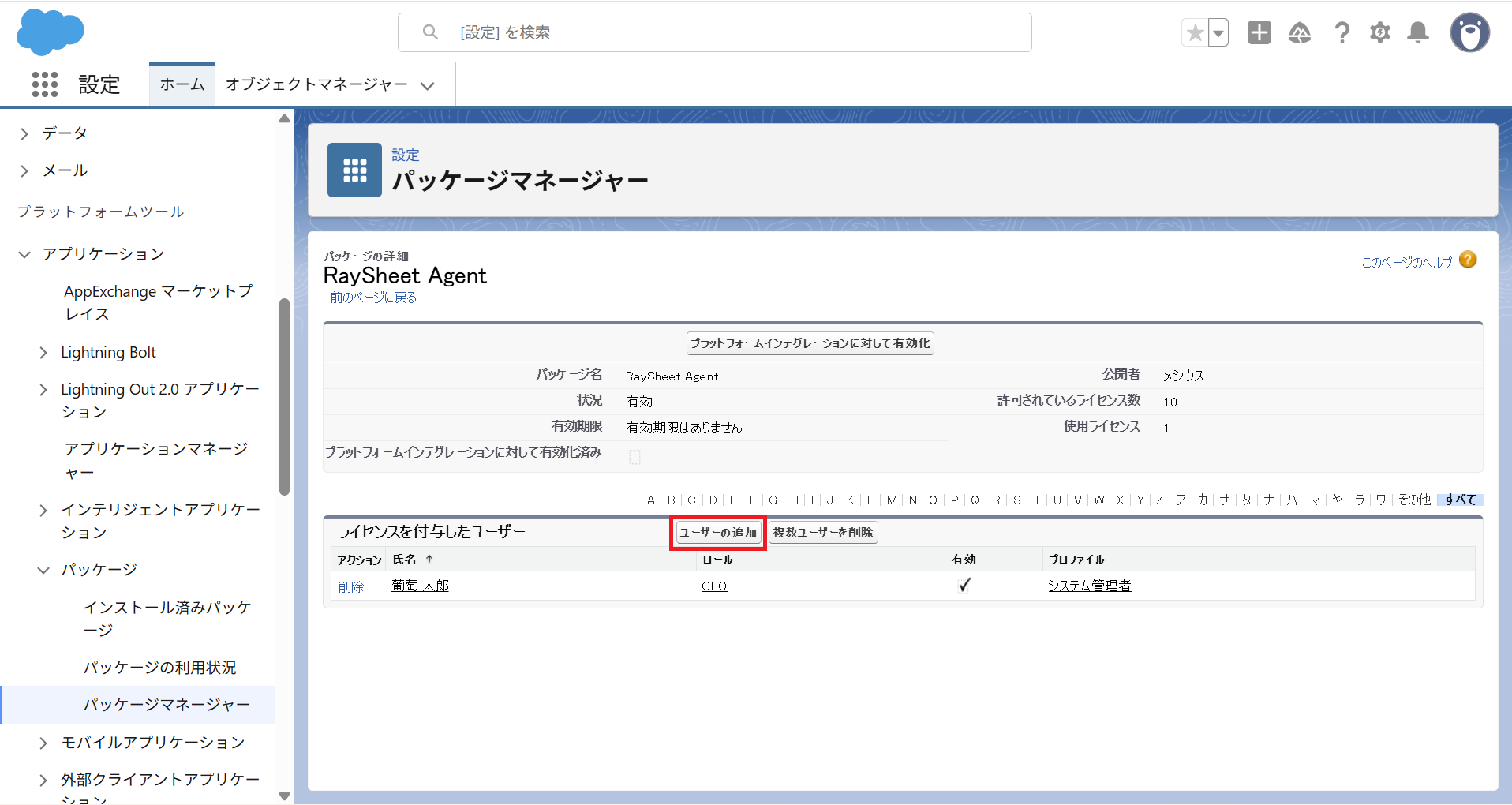Open the user profile avatar
This screenshot has height=805, width=1512.
(1469, 32)
